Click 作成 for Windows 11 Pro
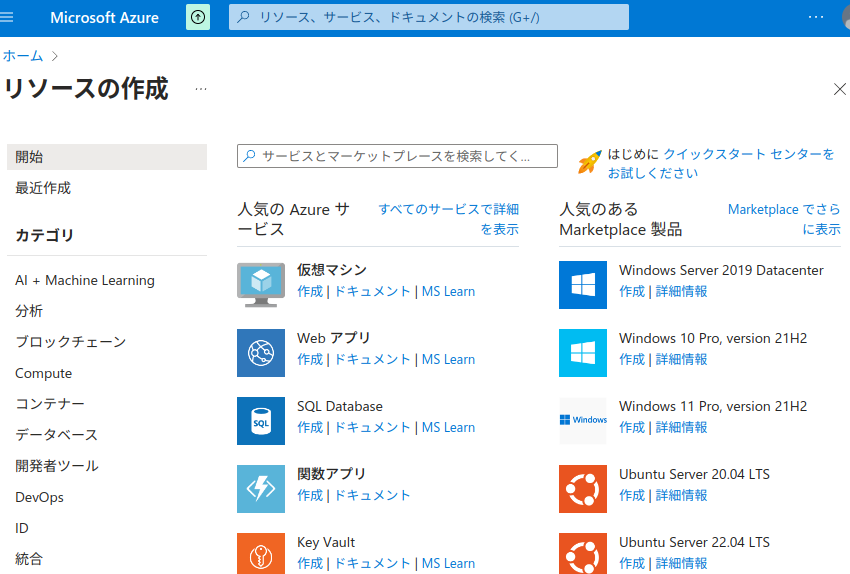850x574 pixels. point(632,428)
